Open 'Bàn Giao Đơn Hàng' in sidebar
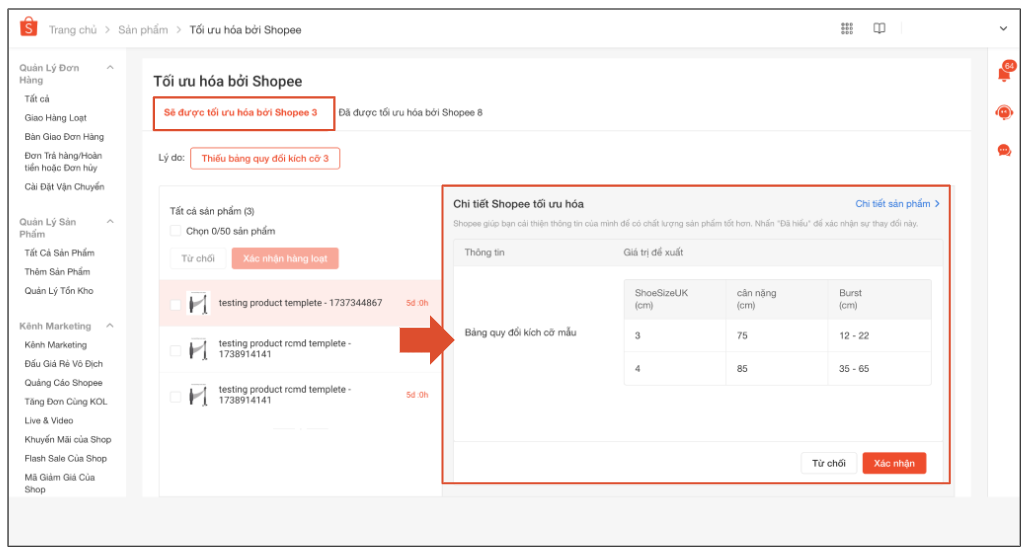This screenshot has width=1027, height=553. tap(64, 137)
